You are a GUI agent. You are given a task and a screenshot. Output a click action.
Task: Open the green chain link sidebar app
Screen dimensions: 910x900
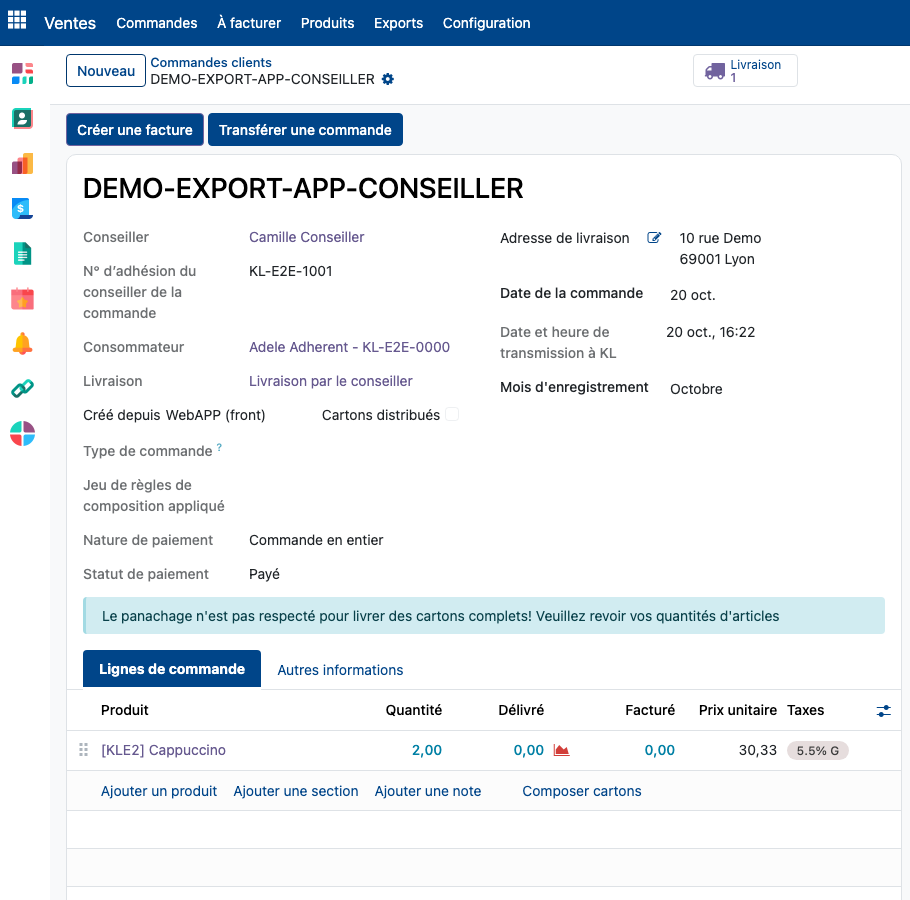point(23,389)
